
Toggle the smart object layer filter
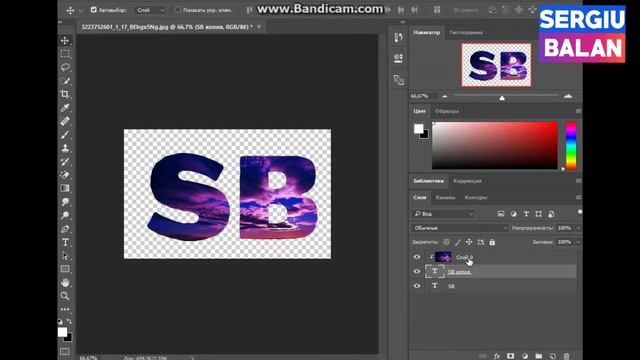point(551,214)
